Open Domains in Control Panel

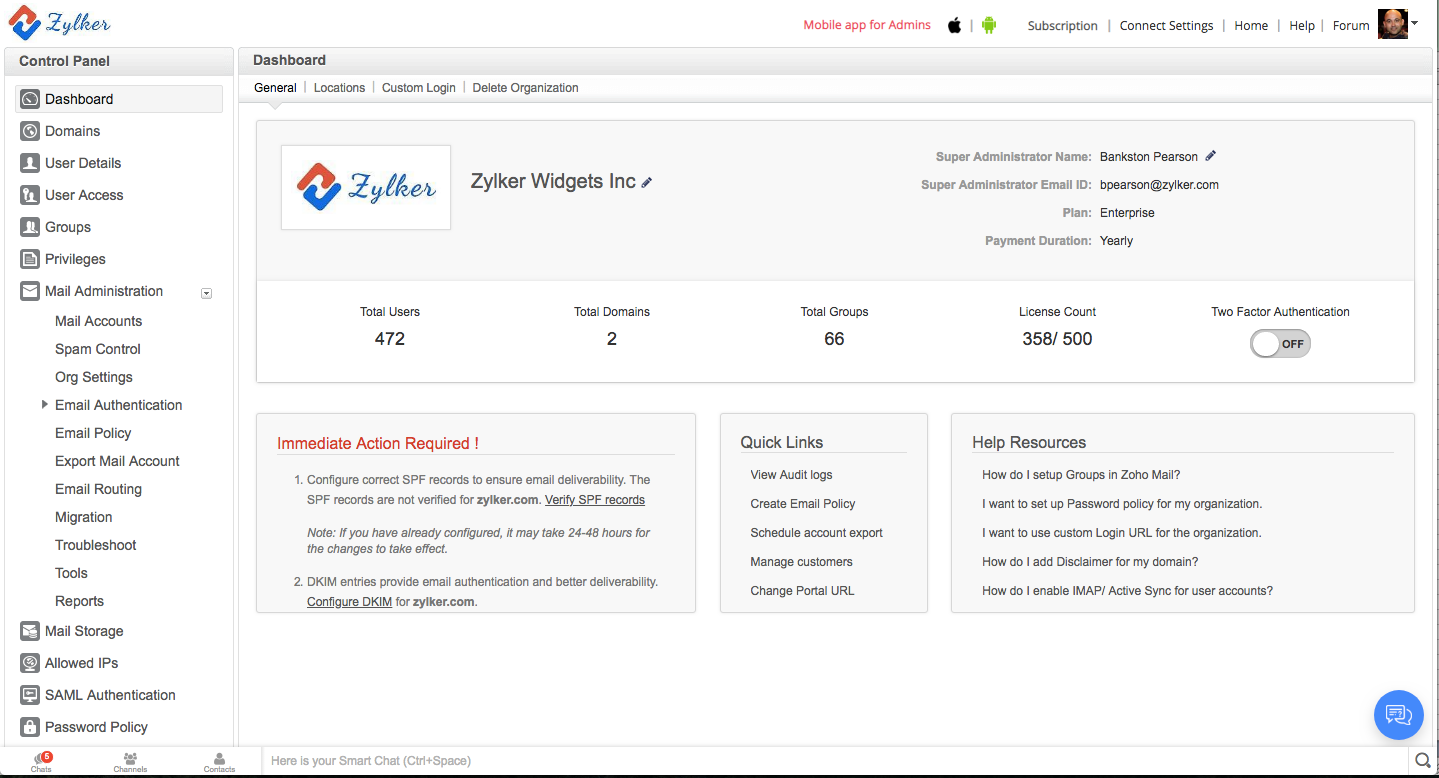72,131
